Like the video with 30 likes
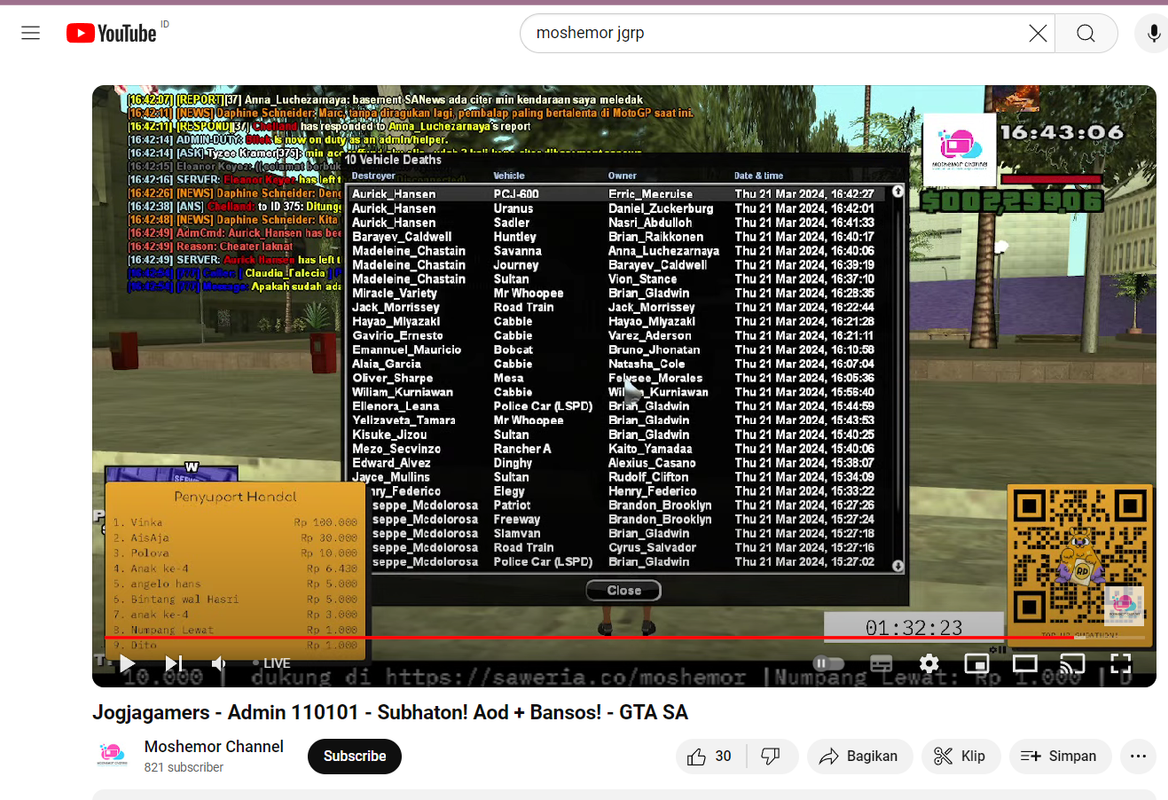The width and height of the screenshot is (1168, 800). point(710,756)
